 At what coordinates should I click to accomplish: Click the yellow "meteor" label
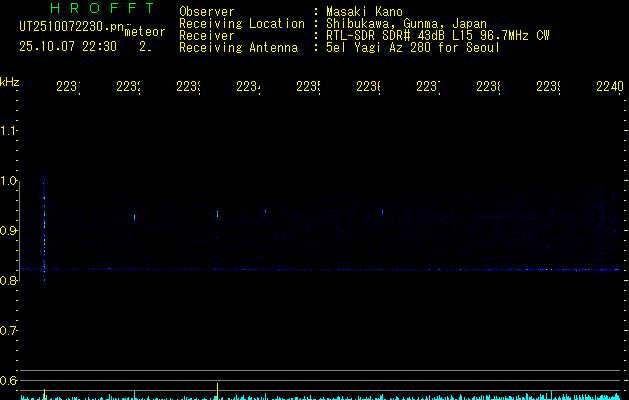pyautogui.click(x=144, y=32)
